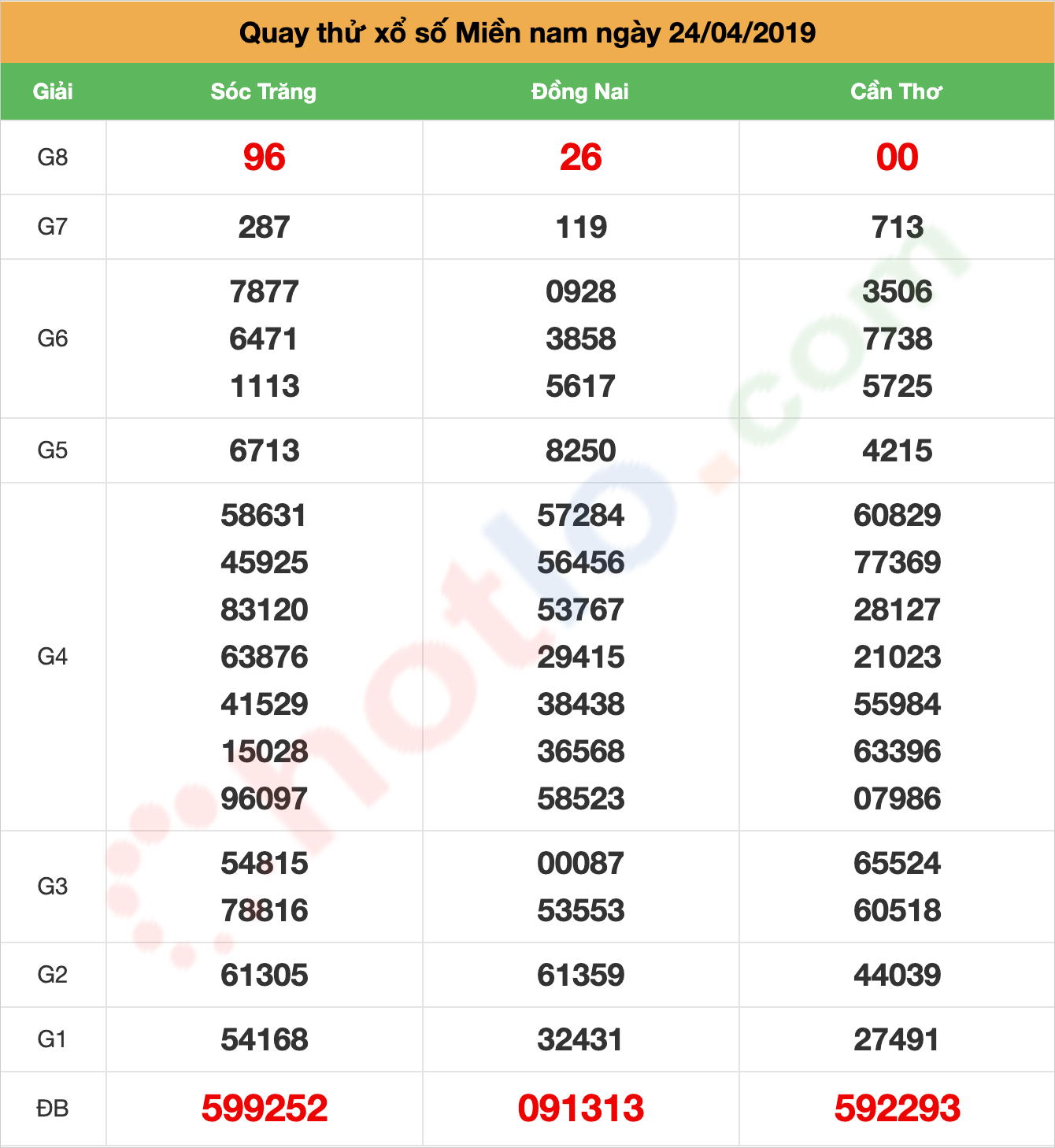Click G6 value 5617
The width and height of the screenshot is (1055, 1148).
click(581, 387)
